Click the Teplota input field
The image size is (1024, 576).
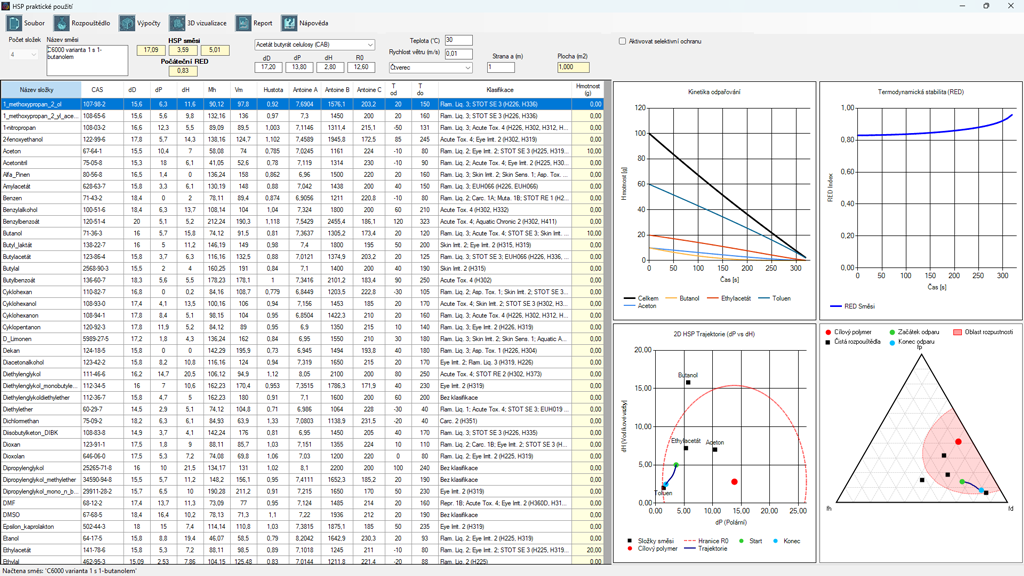click(x=458, y=40)
